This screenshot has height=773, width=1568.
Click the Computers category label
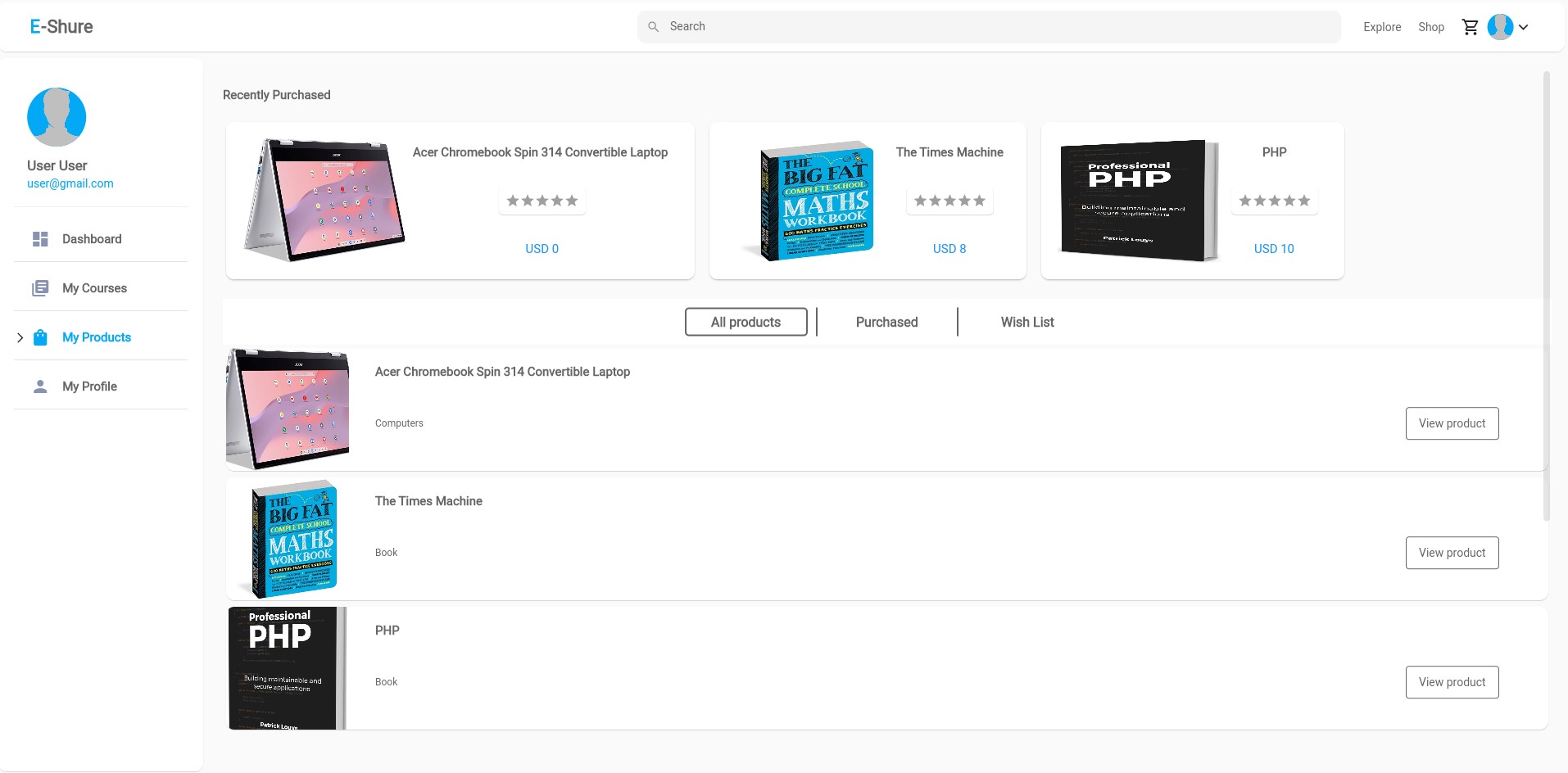click(x=399, y=423)
